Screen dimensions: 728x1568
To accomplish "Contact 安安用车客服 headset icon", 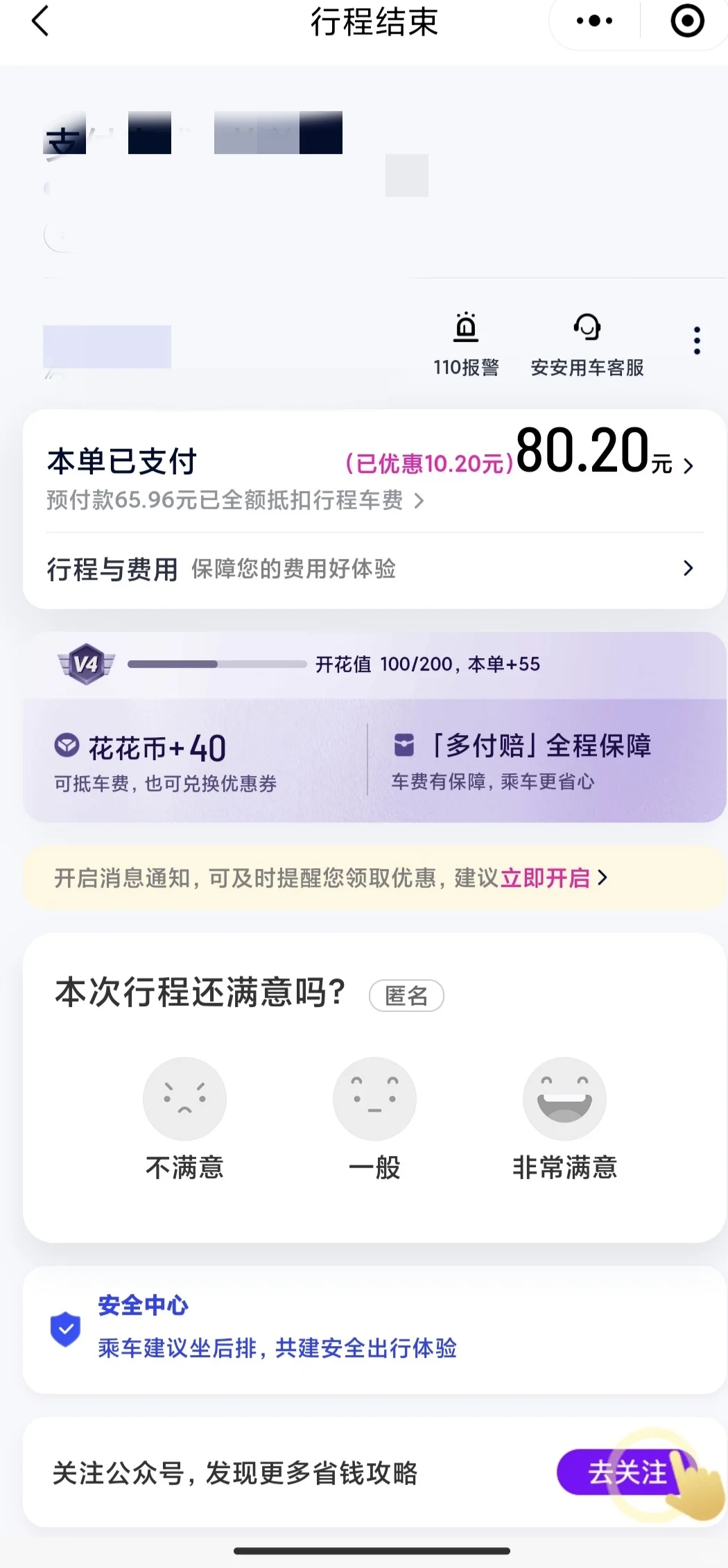I will [x=587, y=327].
